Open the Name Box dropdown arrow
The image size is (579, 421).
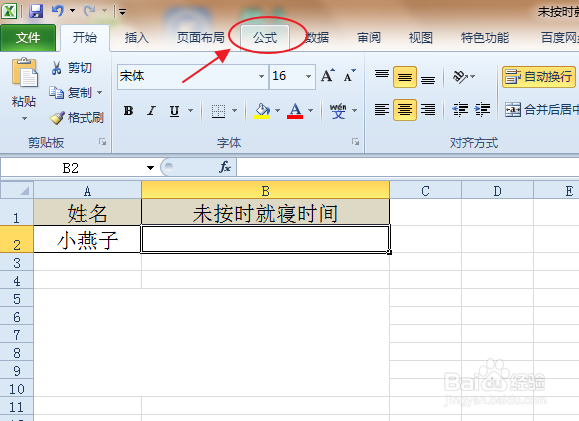pos(150,168)
